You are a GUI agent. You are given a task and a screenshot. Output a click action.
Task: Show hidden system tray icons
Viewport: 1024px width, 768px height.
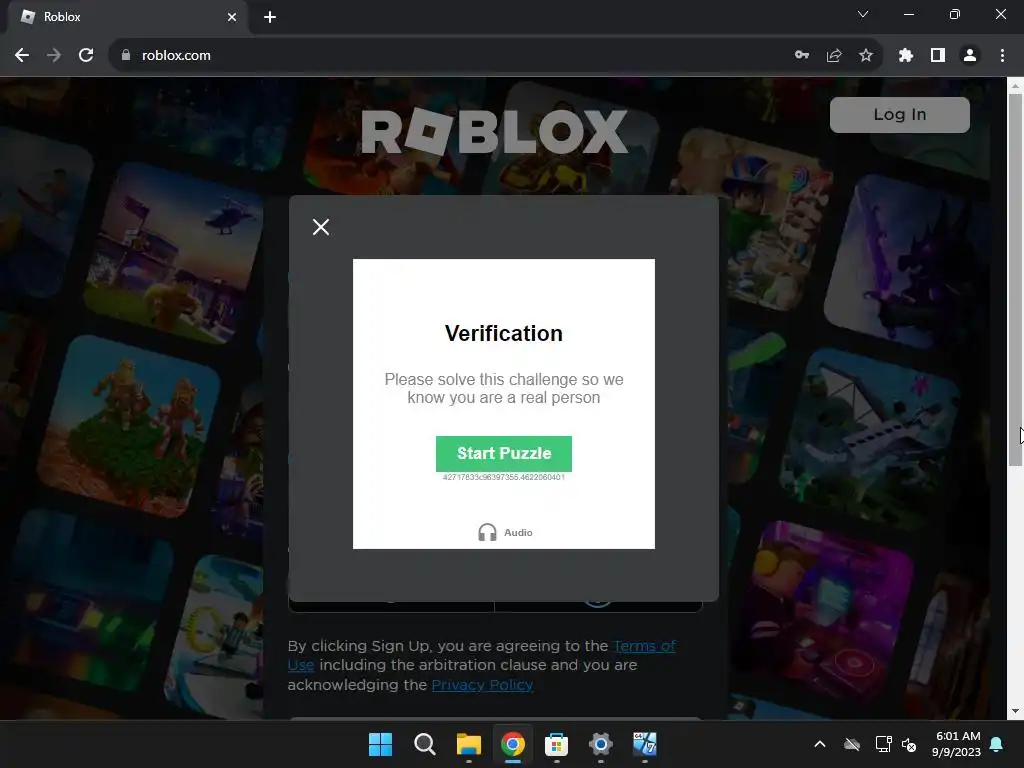click(820, 744)
